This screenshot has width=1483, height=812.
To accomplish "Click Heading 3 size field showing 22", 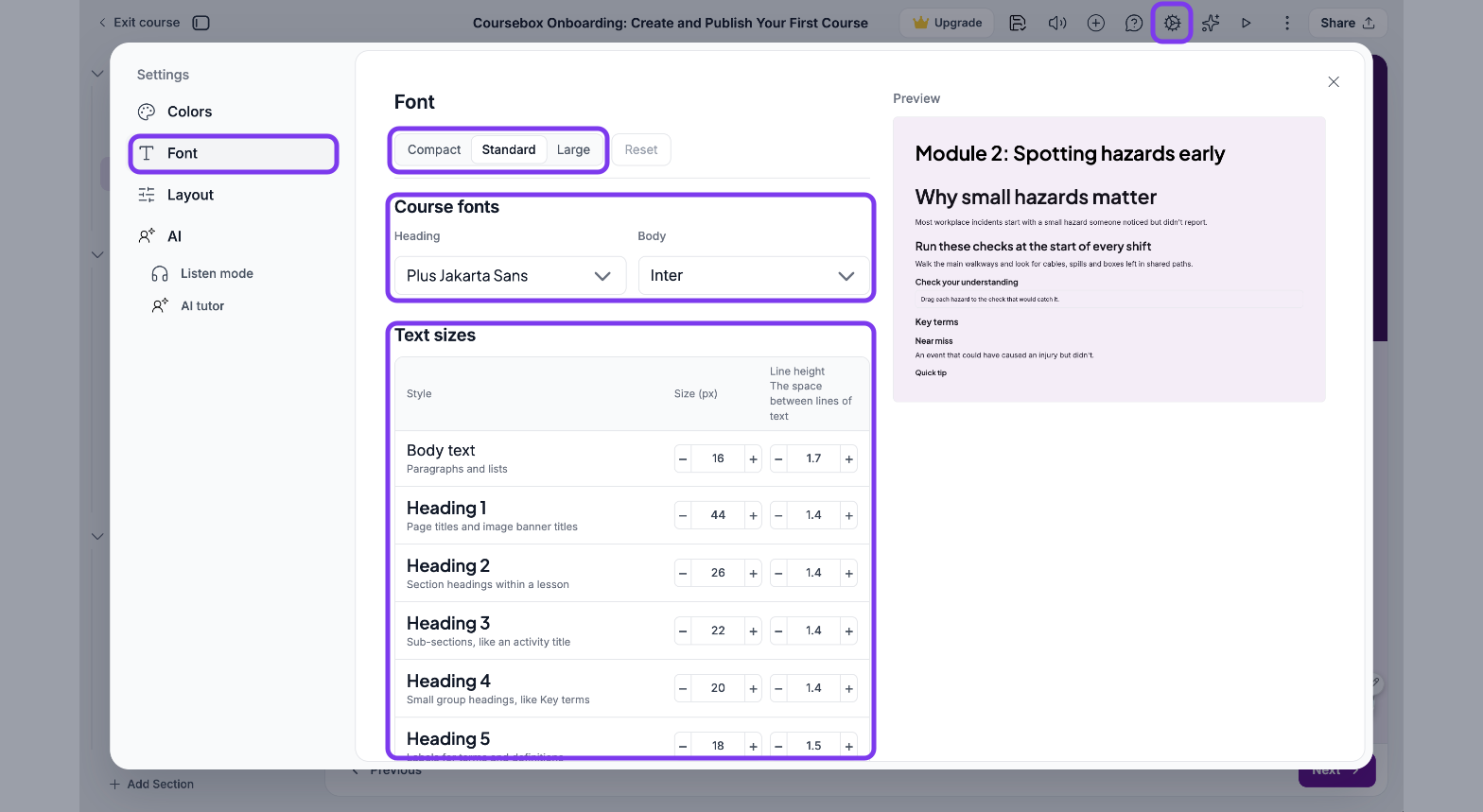I will click(718, 631).
